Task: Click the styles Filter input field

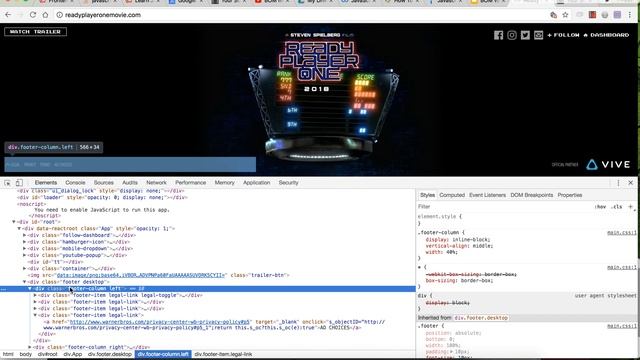Action: pos(504,207)
